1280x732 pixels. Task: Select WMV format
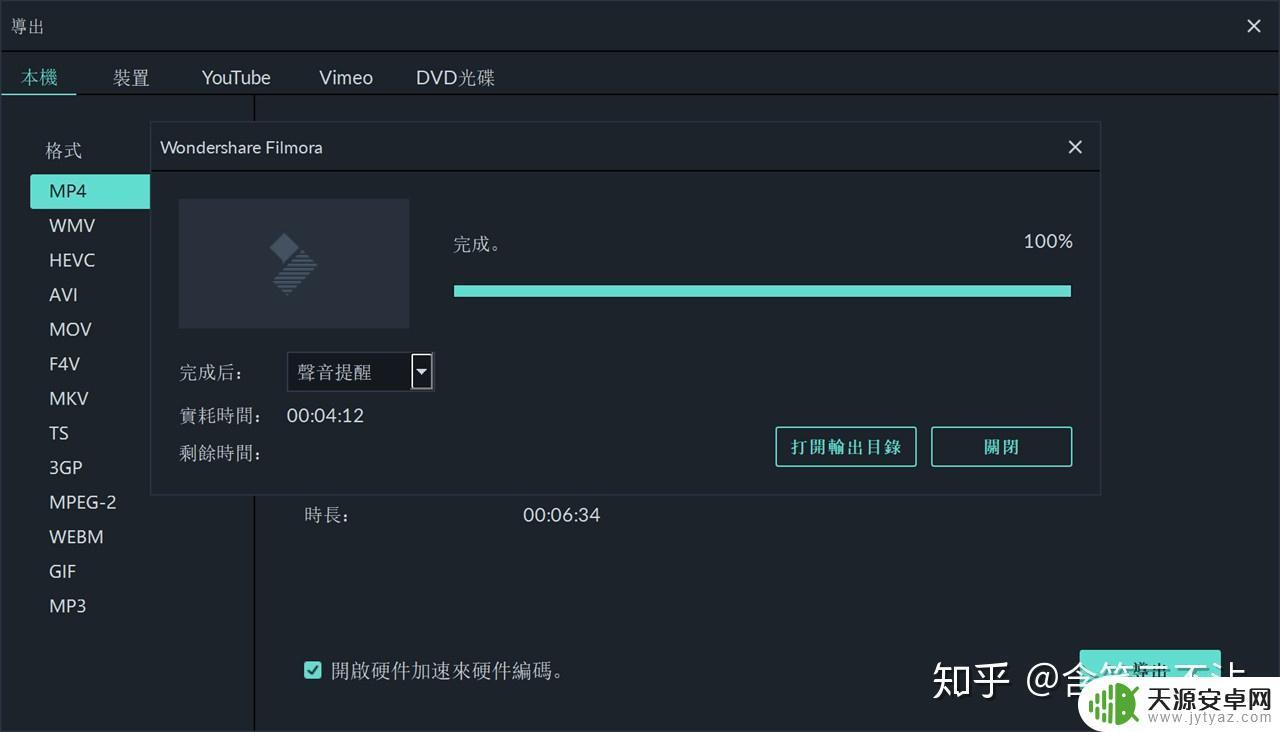click(72, 226)
